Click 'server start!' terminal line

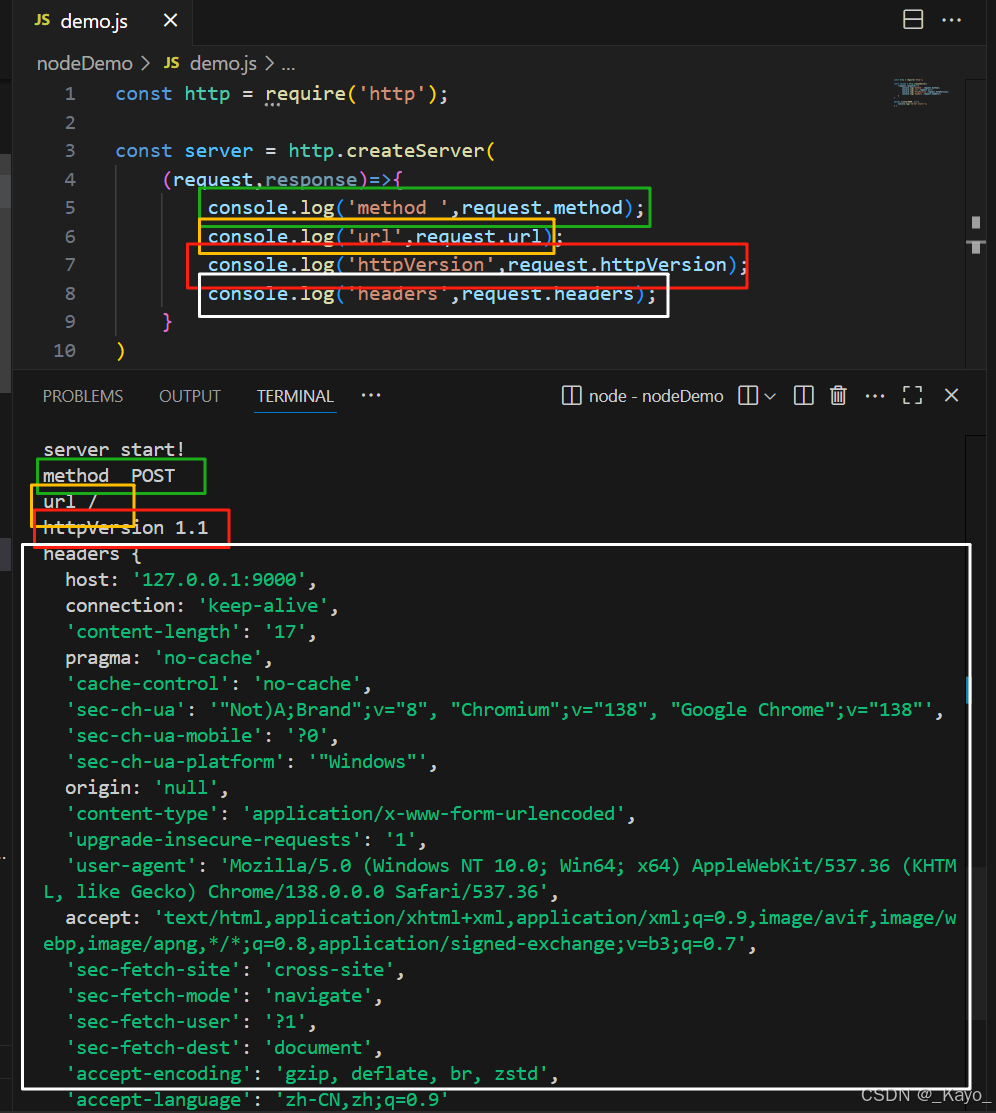point(114,449)
